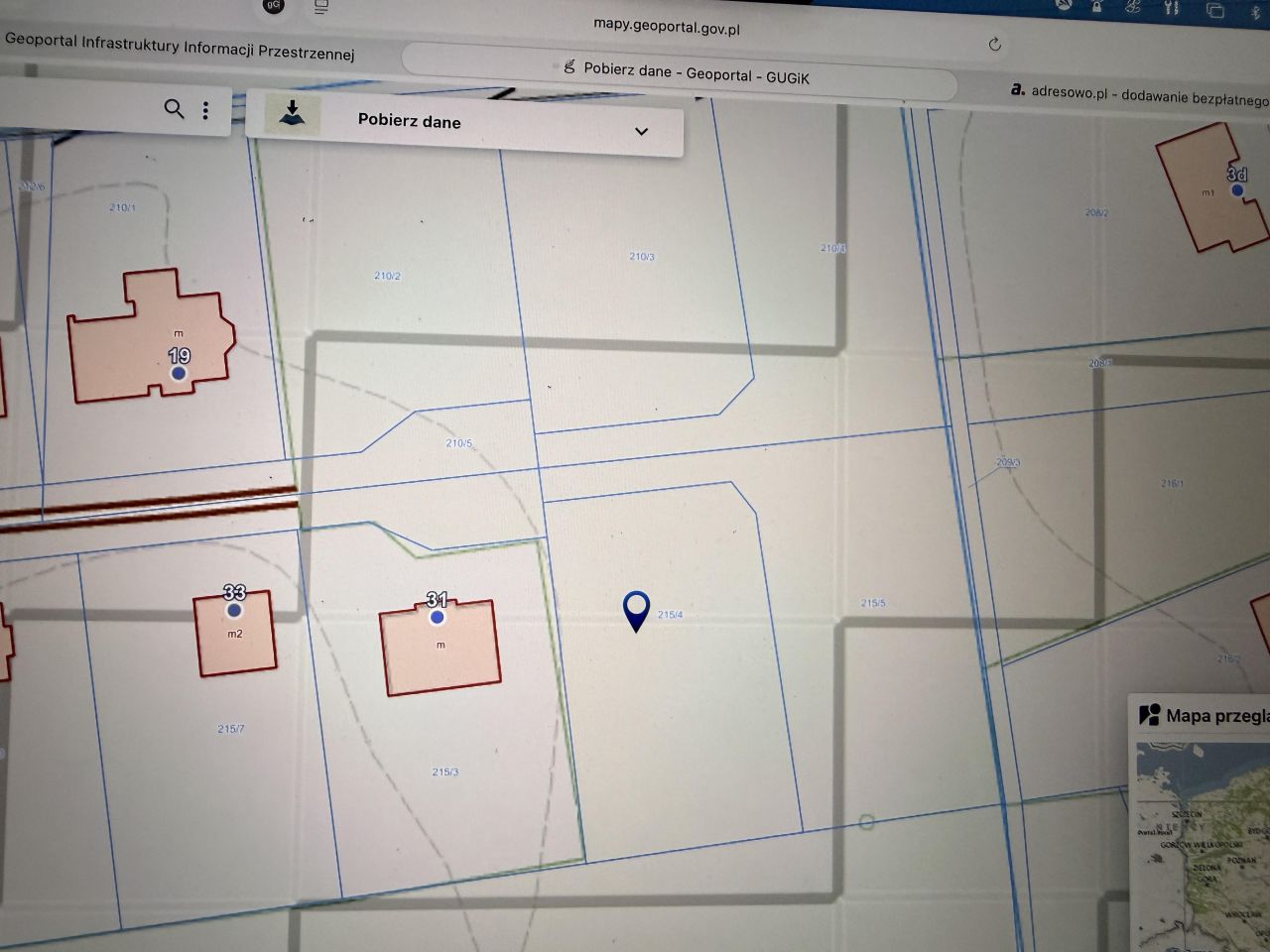Select parcel label 209/3
The width and height of the screenshot is (1270, 952).
[1008, 462]
